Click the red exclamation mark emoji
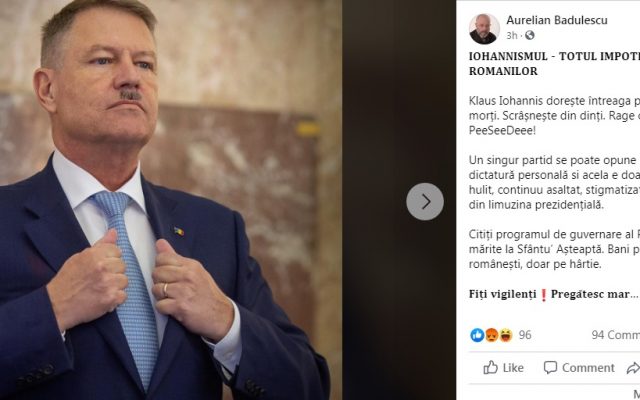 543,295
